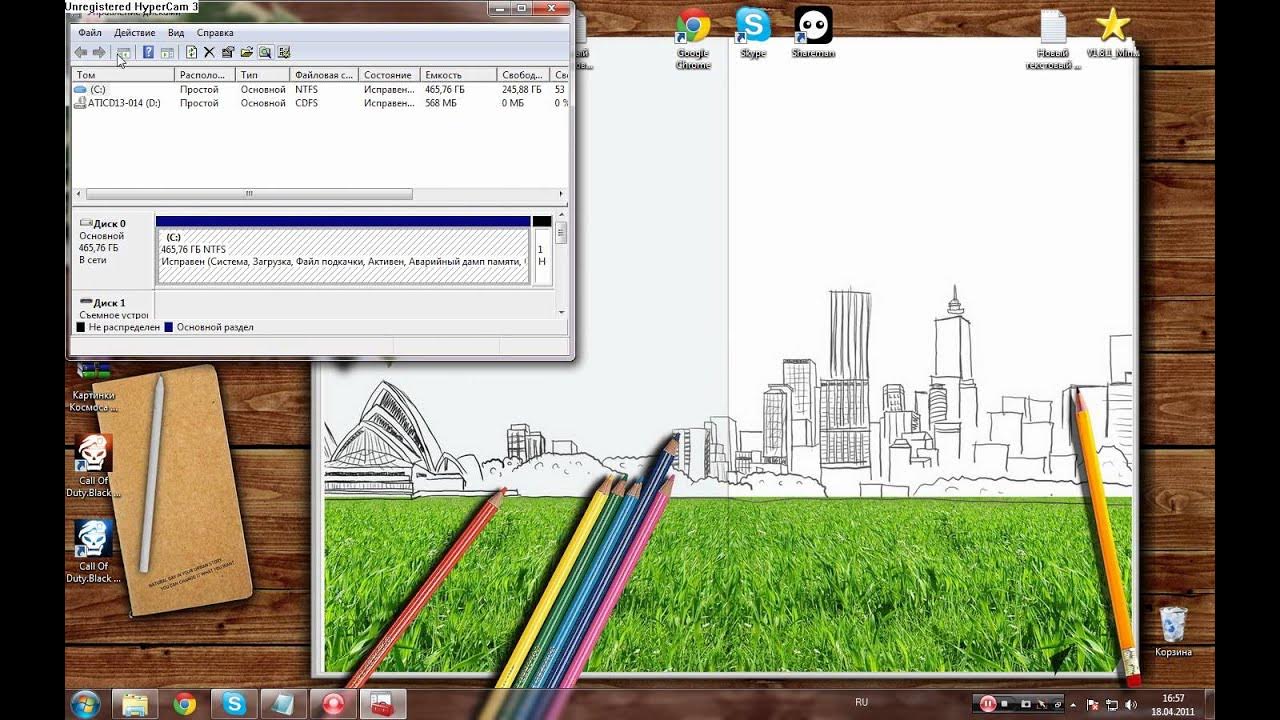1280x720 pixels.
Task: Select the (C:) volume row
Action: tap(320, 89)
